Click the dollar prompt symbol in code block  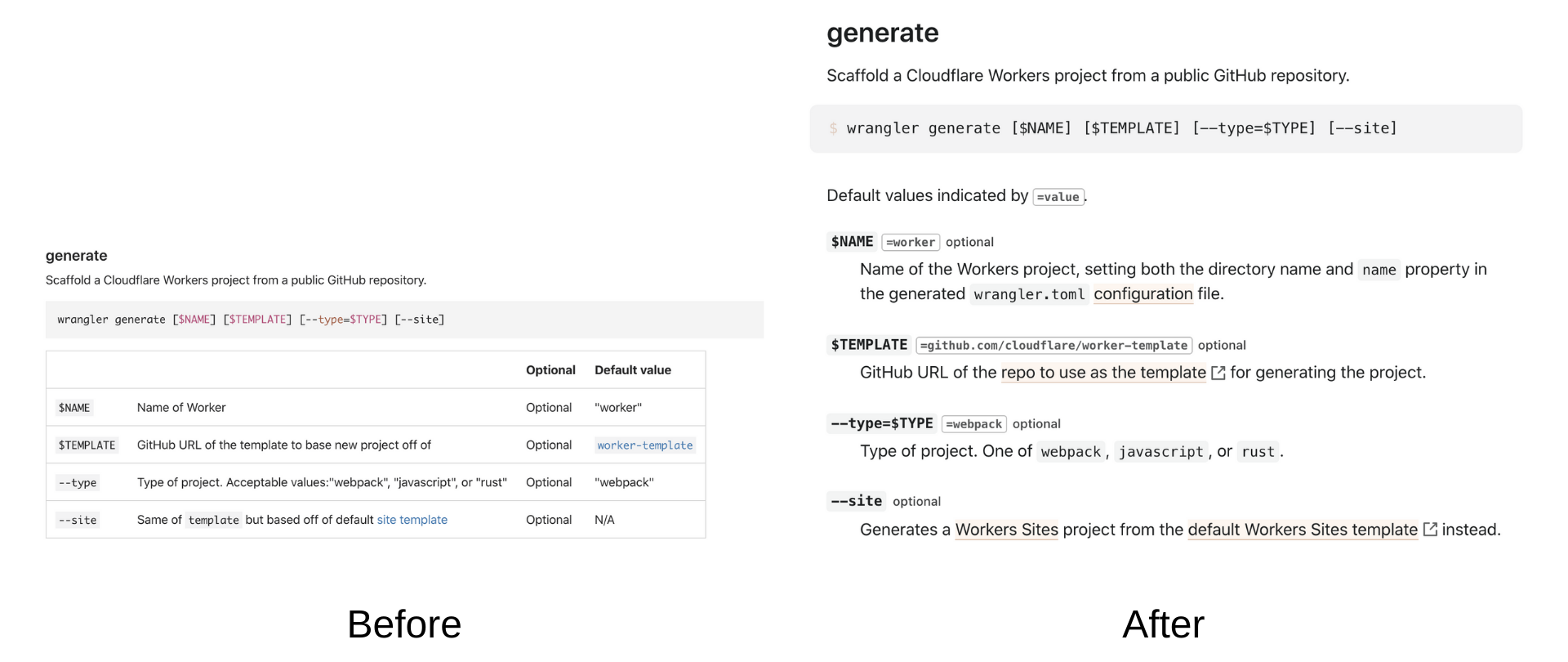(833, 128)
